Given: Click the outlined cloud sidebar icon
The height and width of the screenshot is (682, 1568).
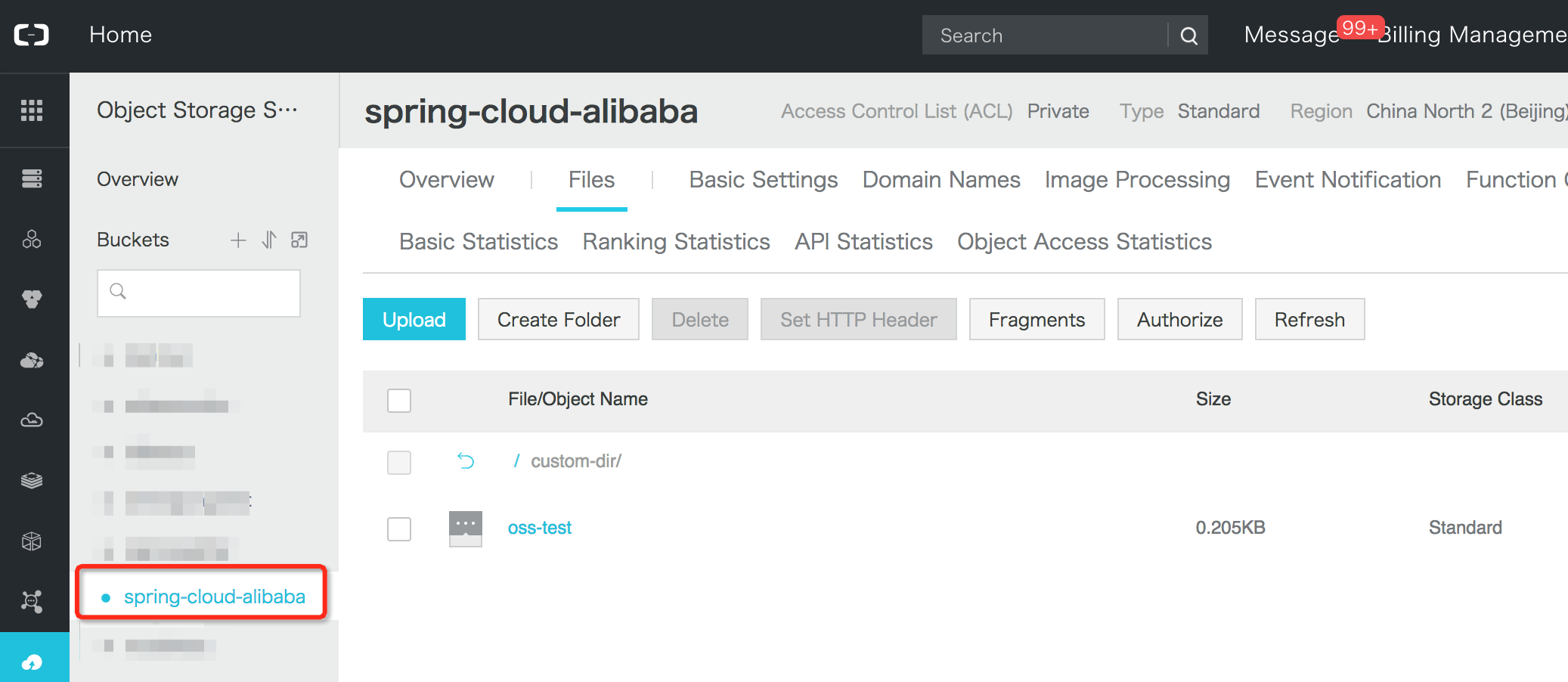Looking at the screenshot, I should tap(32, 420).
